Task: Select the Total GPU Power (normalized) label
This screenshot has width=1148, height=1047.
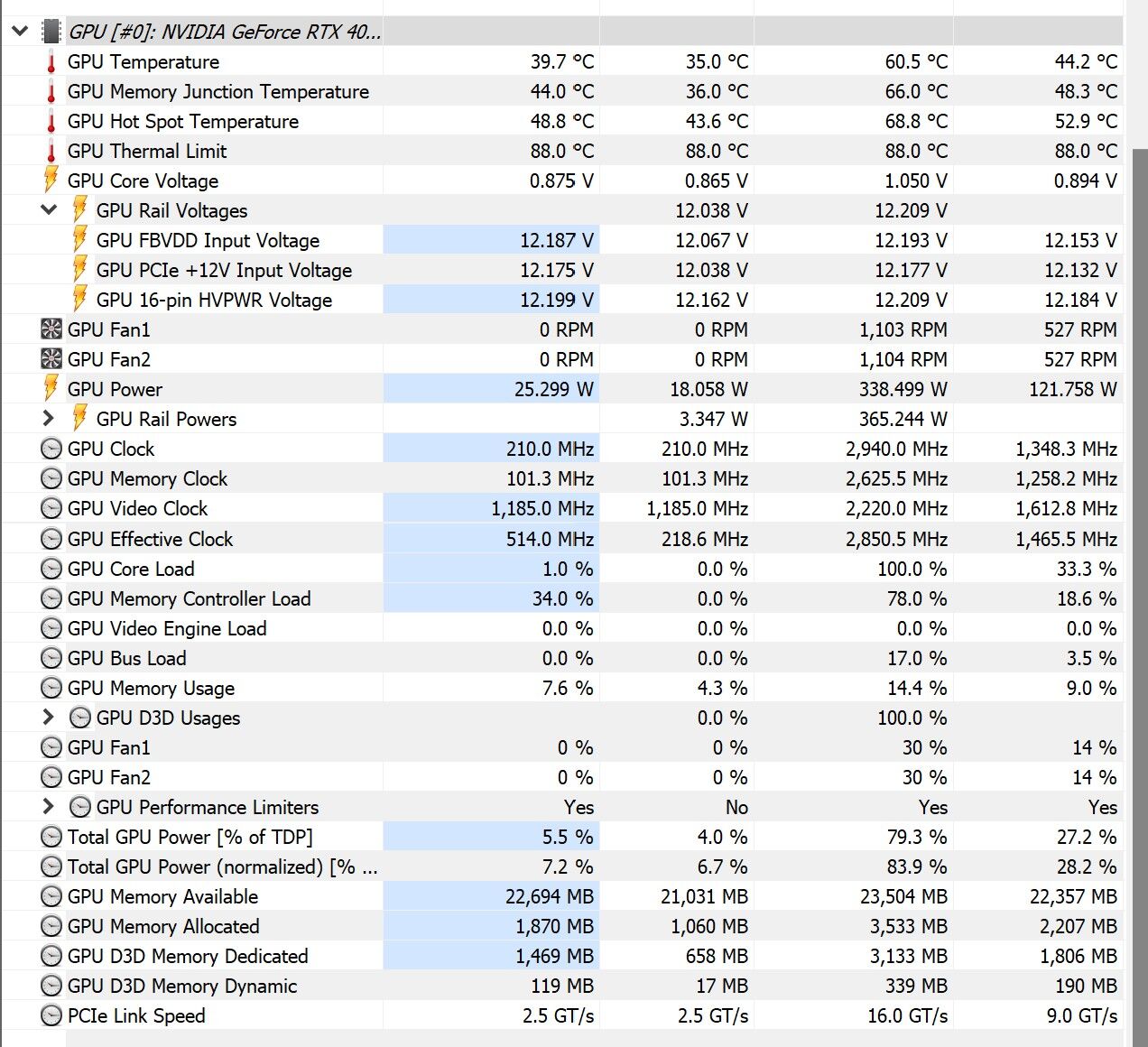Action: (223, 866)
